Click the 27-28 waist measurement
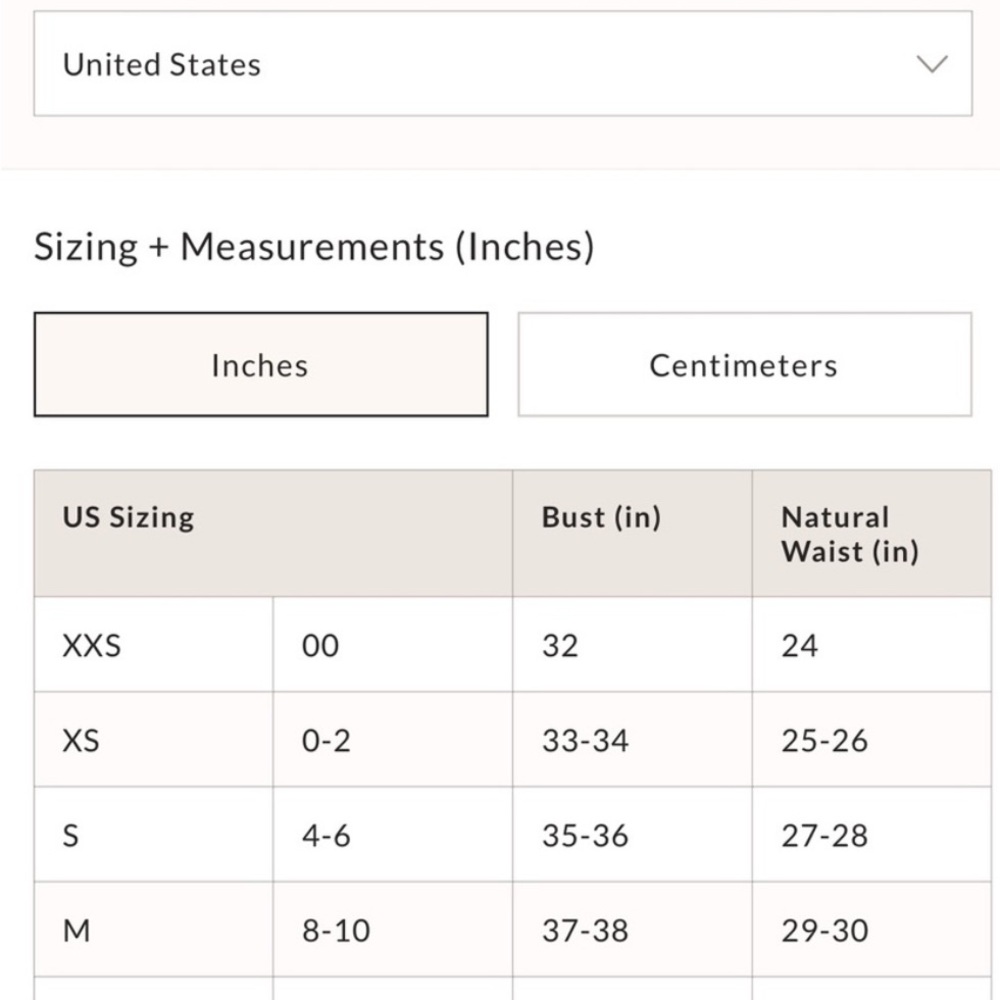 coord(824,835)
